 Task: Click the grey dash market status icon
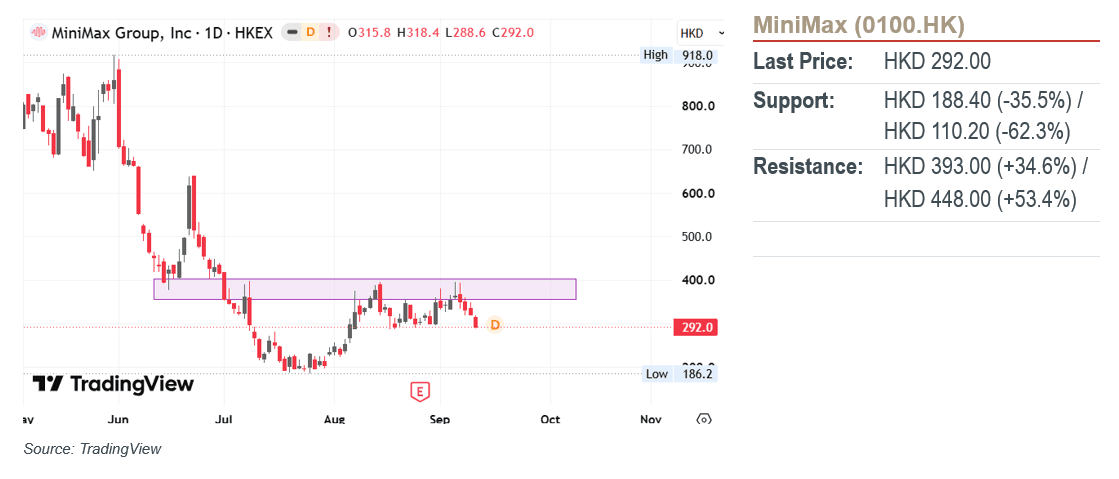pyautogui.click(x=293, y=32)
